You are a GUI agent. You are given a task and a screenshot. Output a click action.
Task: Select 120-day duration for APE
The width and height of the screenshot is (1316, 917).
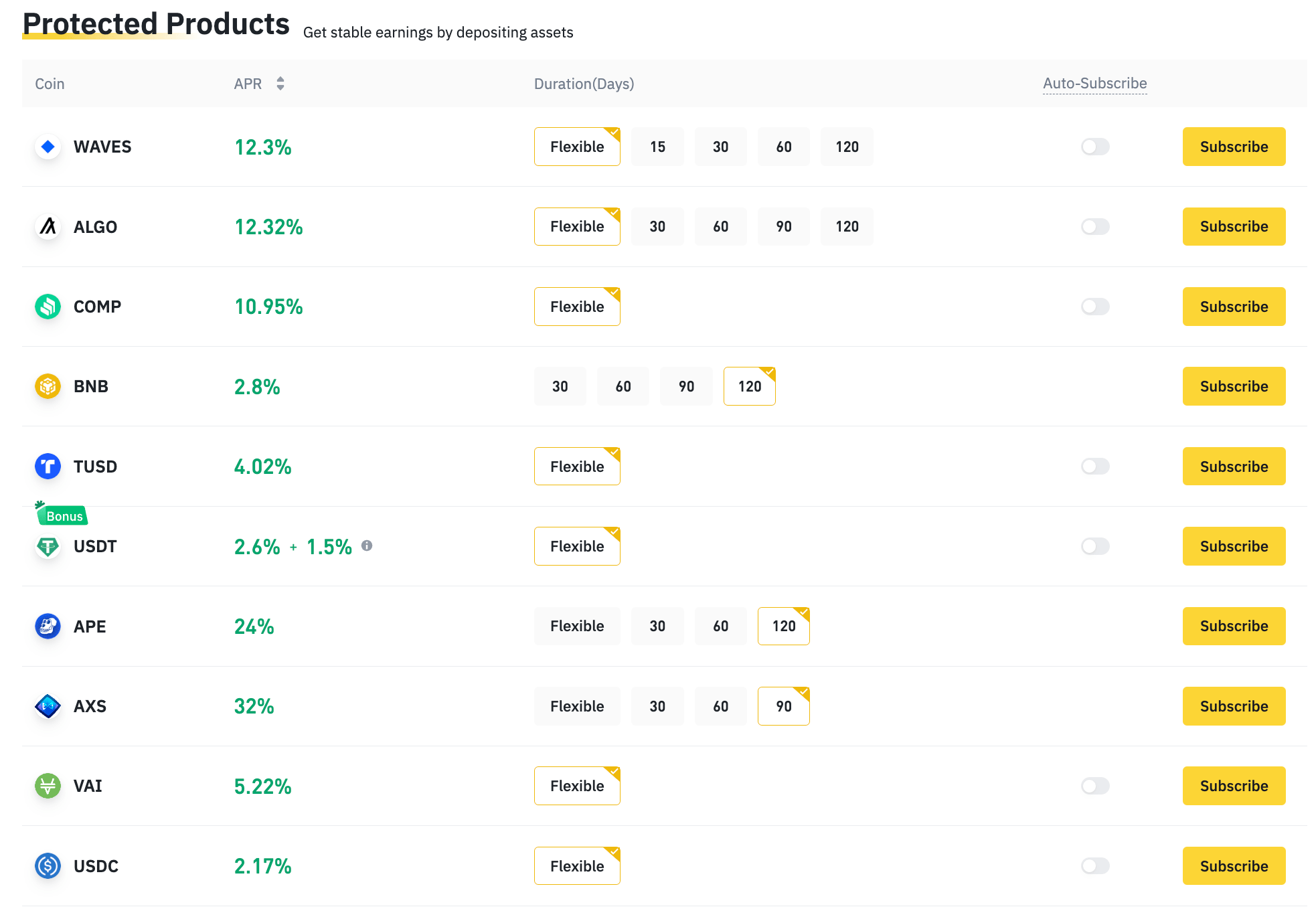coord(784,626)
